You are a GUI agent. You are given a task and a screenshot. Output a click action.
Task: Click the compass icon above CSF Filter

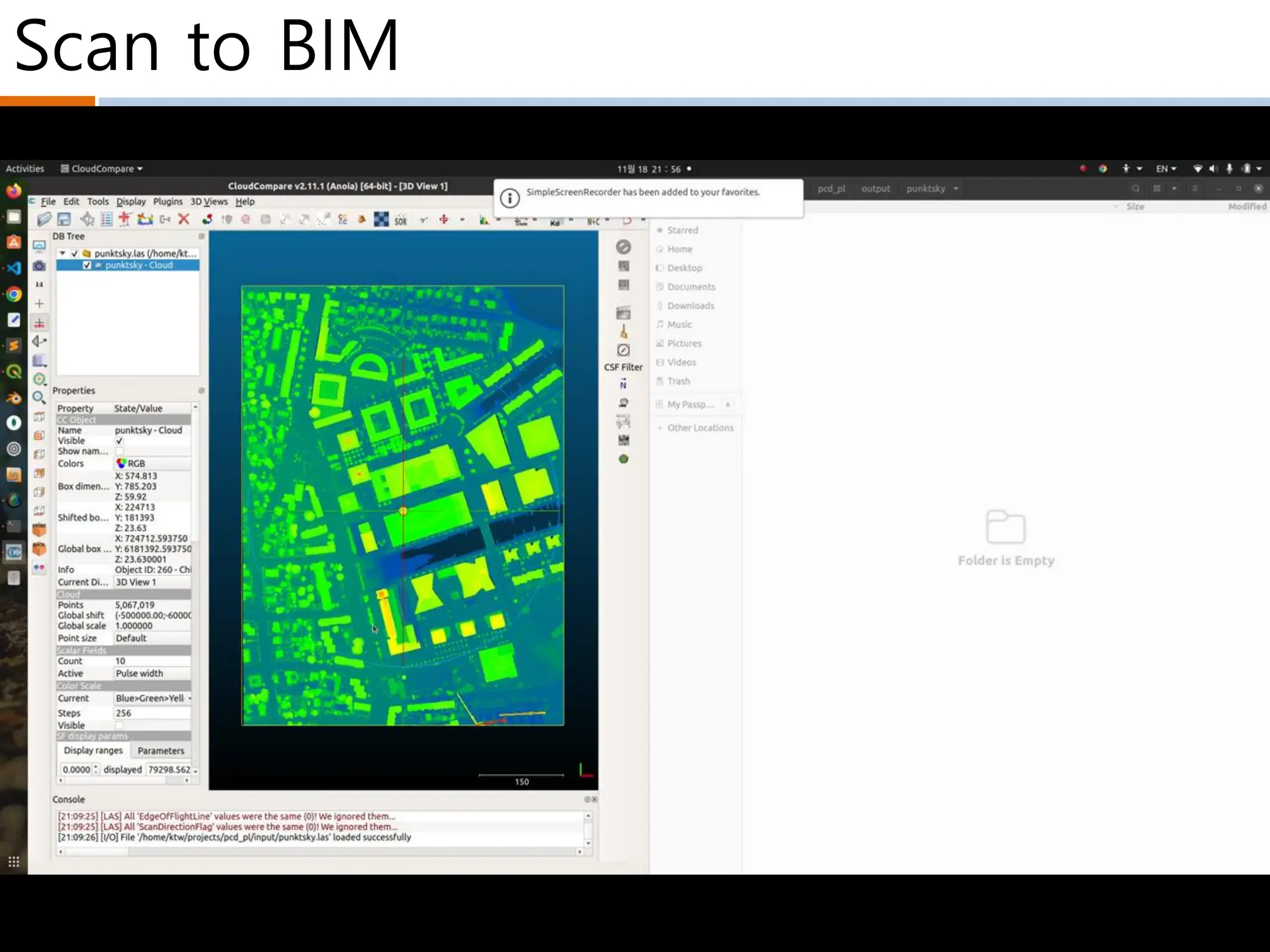point(623,350)
